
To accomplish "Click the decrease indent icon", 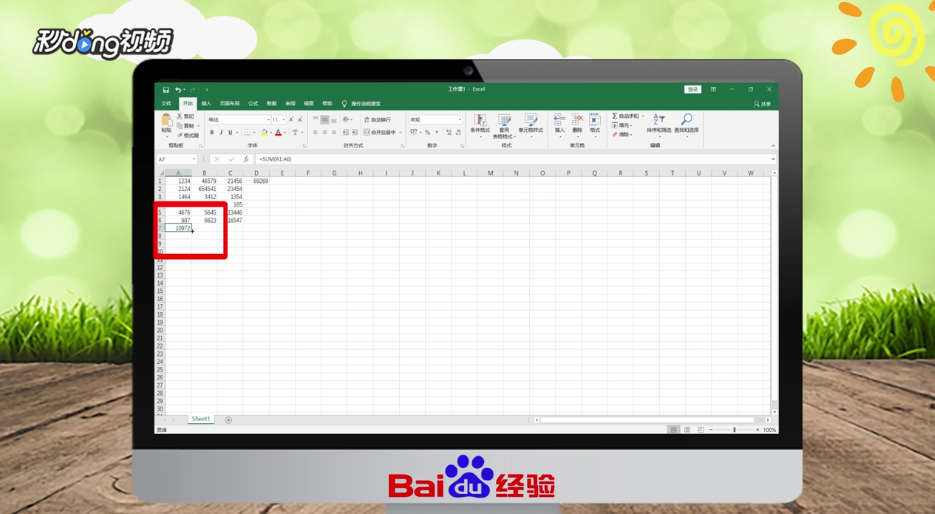I will point(346,132).
